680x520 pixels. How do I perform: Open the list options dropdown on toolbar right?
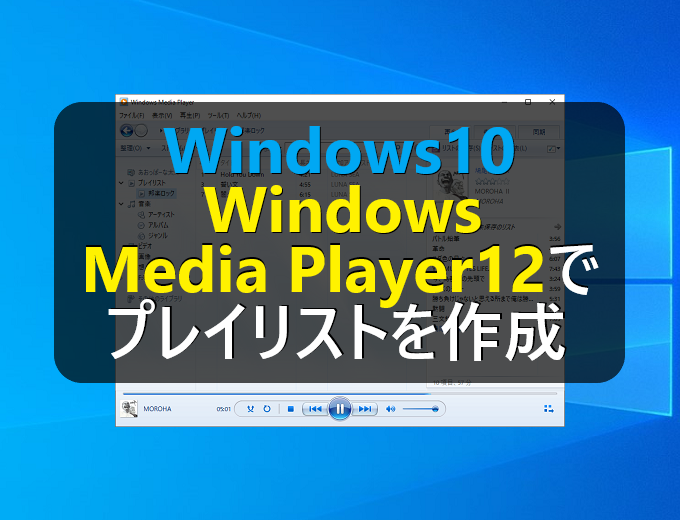tap(554, 149)
